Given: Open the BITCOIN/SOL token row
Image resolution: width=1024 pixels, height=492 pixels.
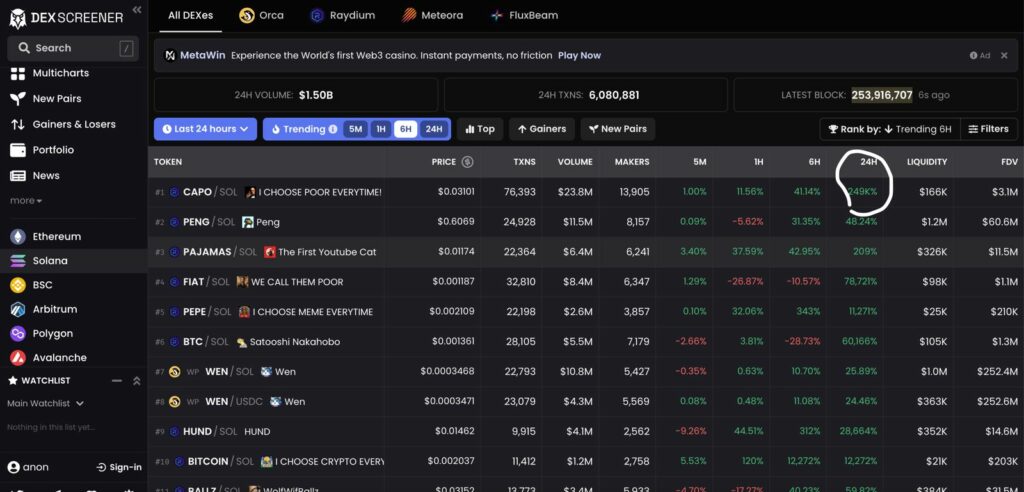Looking at the screenshot, I should 586,462.
